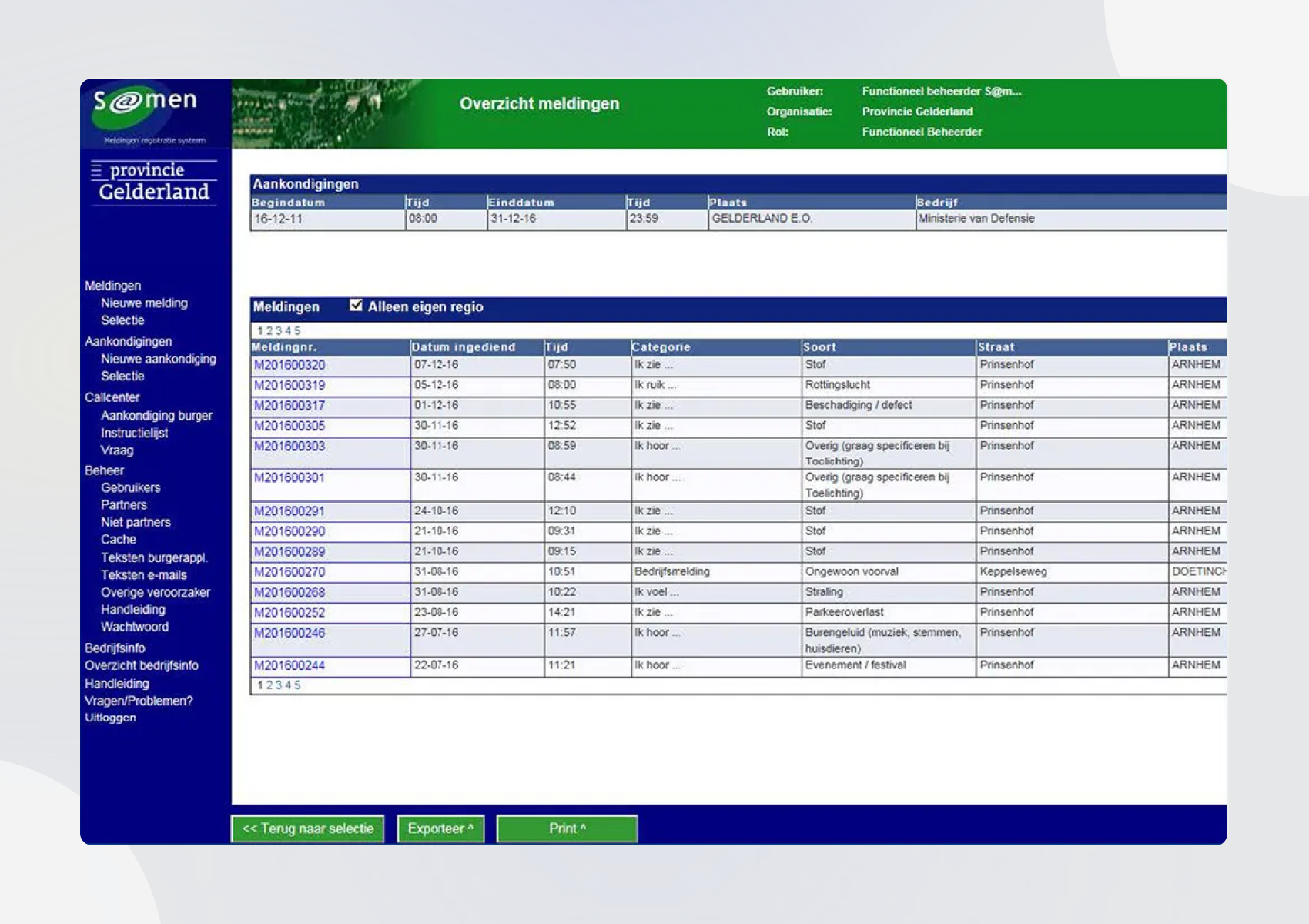Open Cache under Beheer

tap(118, 540)
